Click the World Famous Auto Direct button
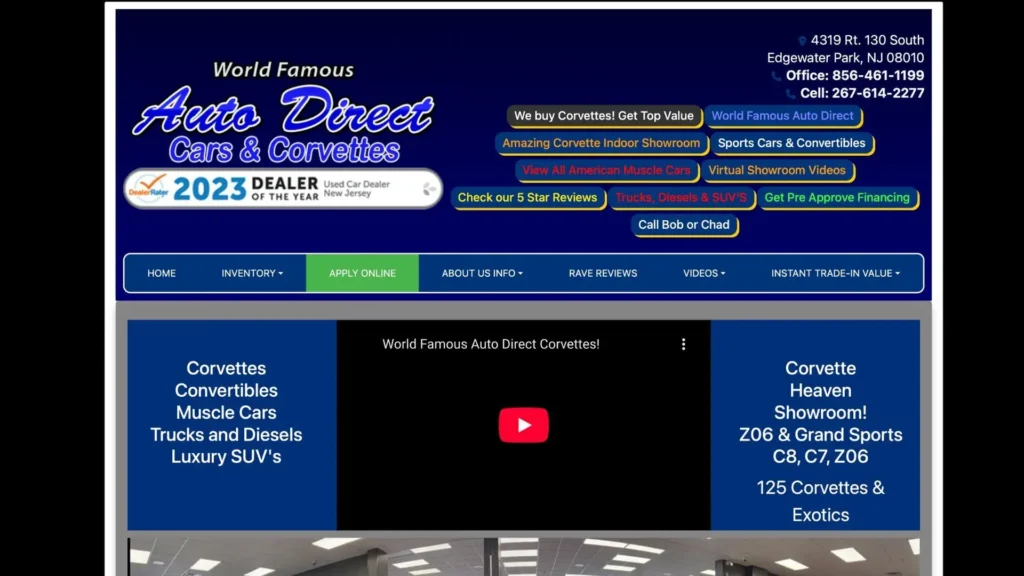Image resolution: width=1024 pixels, height=576 pixels. point(782,116)
